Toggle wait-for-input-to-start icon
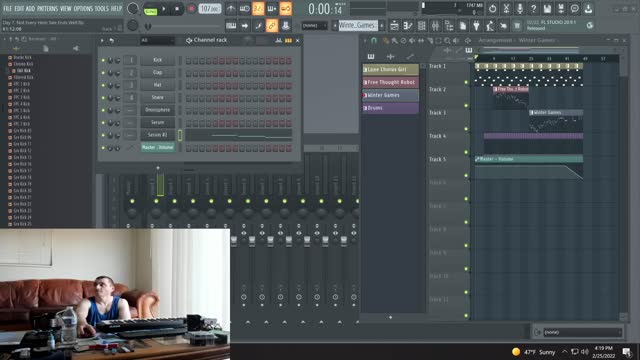The height and width of the screenshot is (360, 640). coord(244,9)
